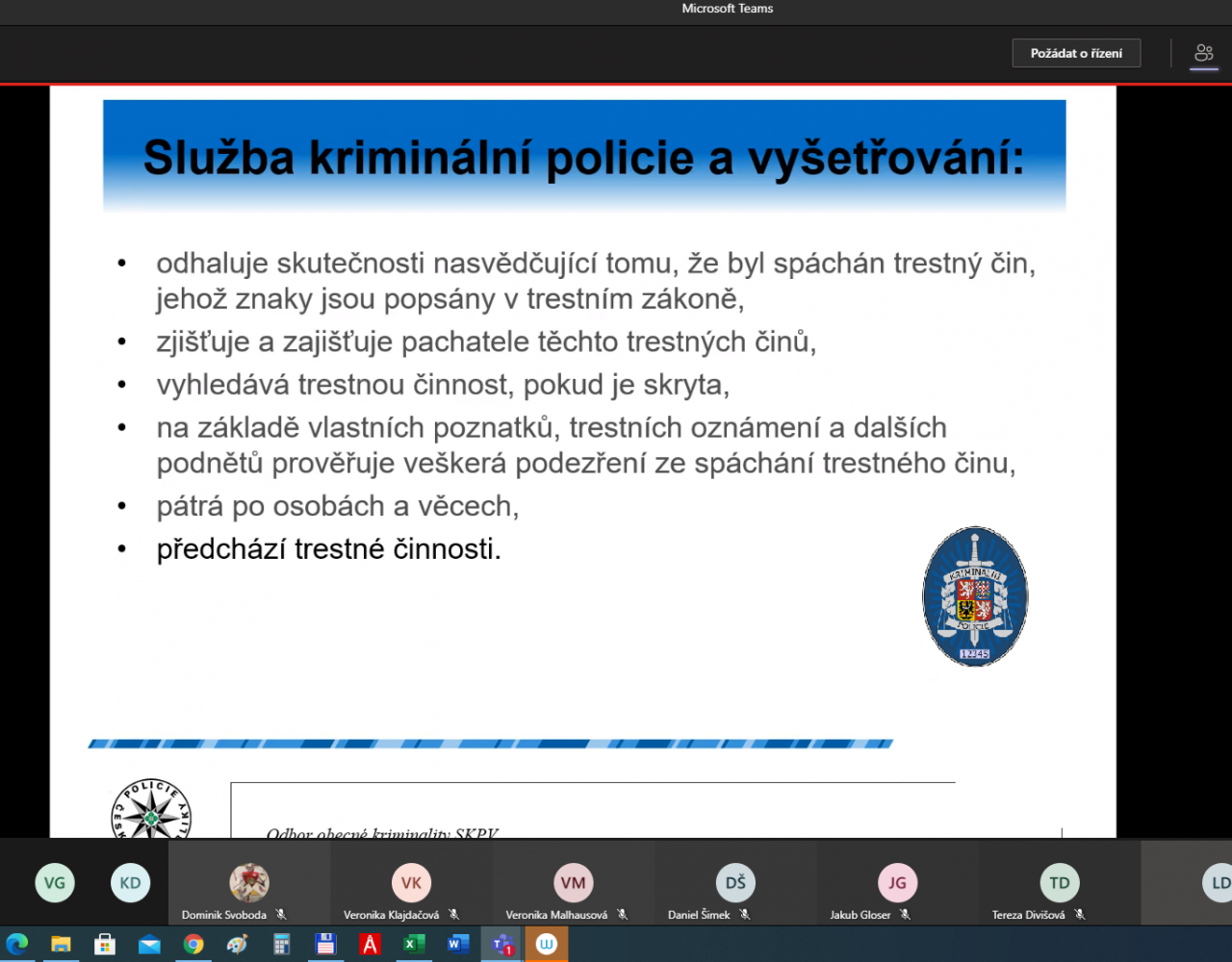This screenshot has width=1232, height=962.
Task: Switch to Microsoft Teams taskbar icon
Action: point(501,945)
